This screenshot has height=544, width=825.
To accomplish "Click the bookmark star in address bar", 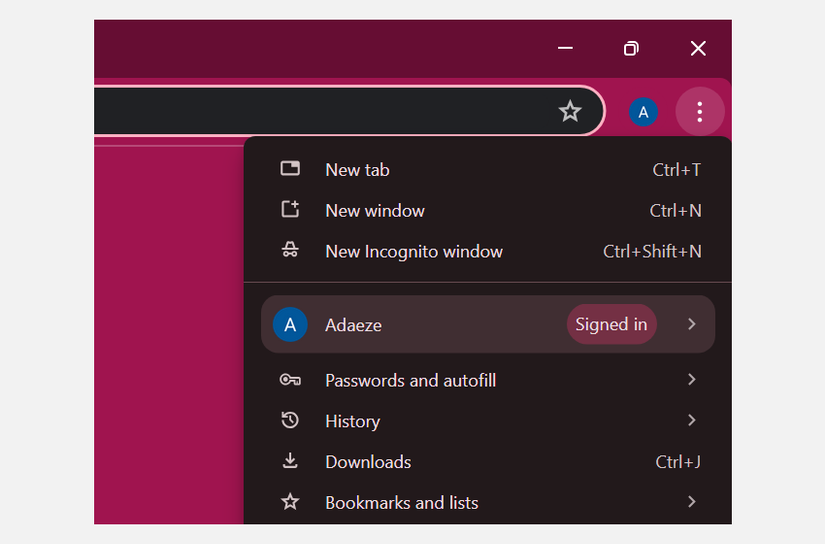I will [570, 111].
